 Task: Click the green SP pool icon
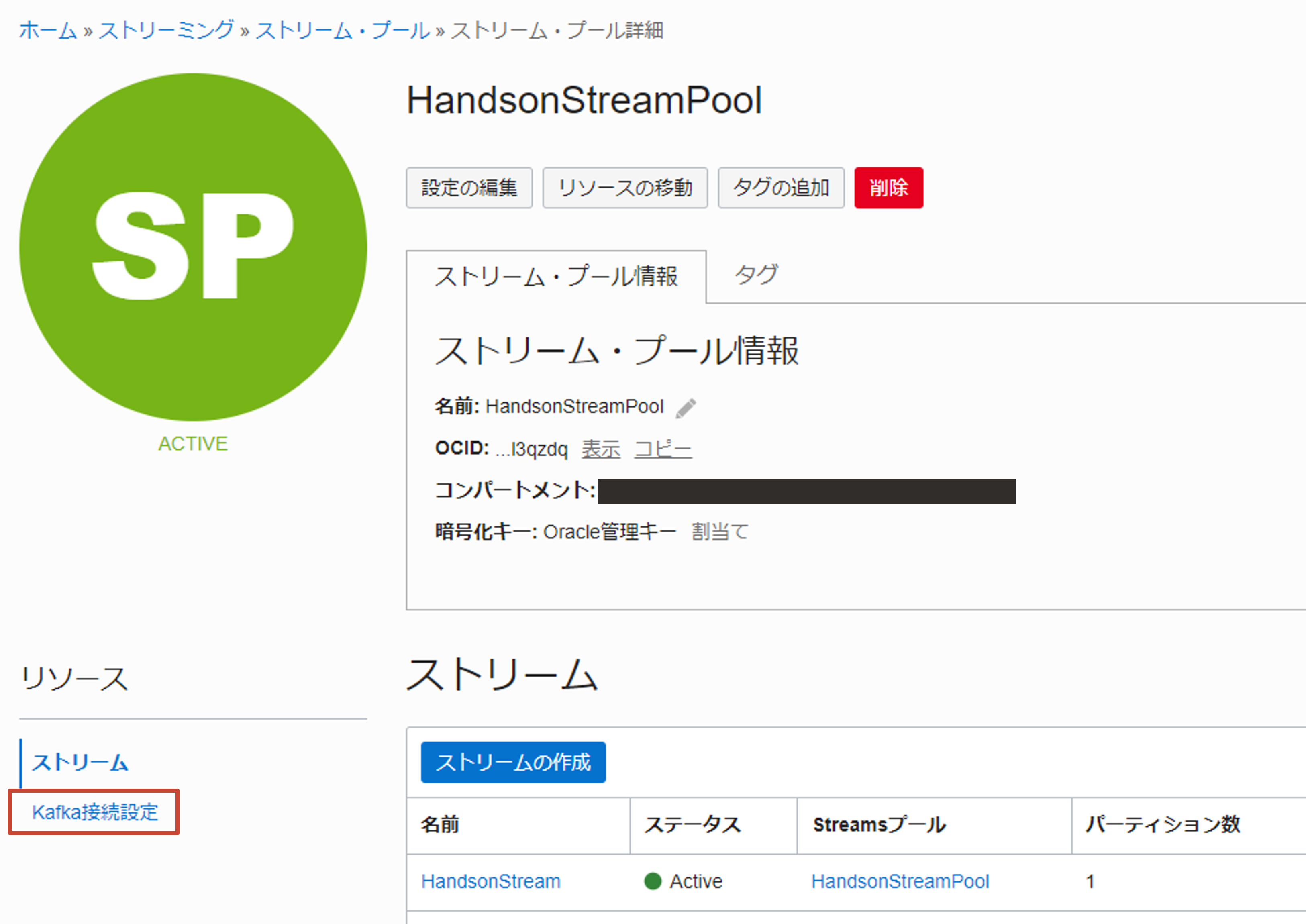click(x=193, y=247)
